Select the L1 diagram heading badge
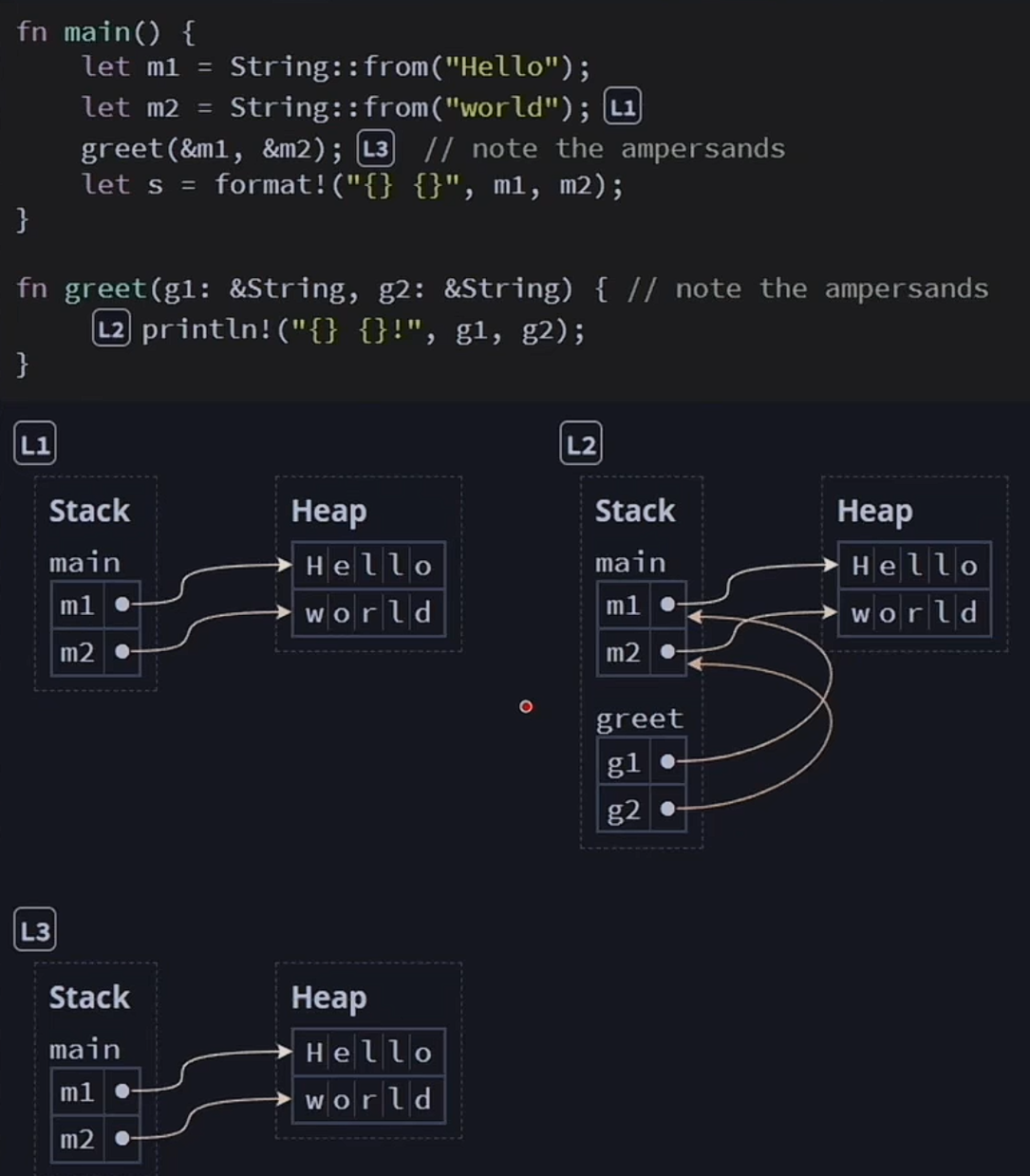The width and height of the screenshot is (1030, 1176). click(x=35, y=444)
